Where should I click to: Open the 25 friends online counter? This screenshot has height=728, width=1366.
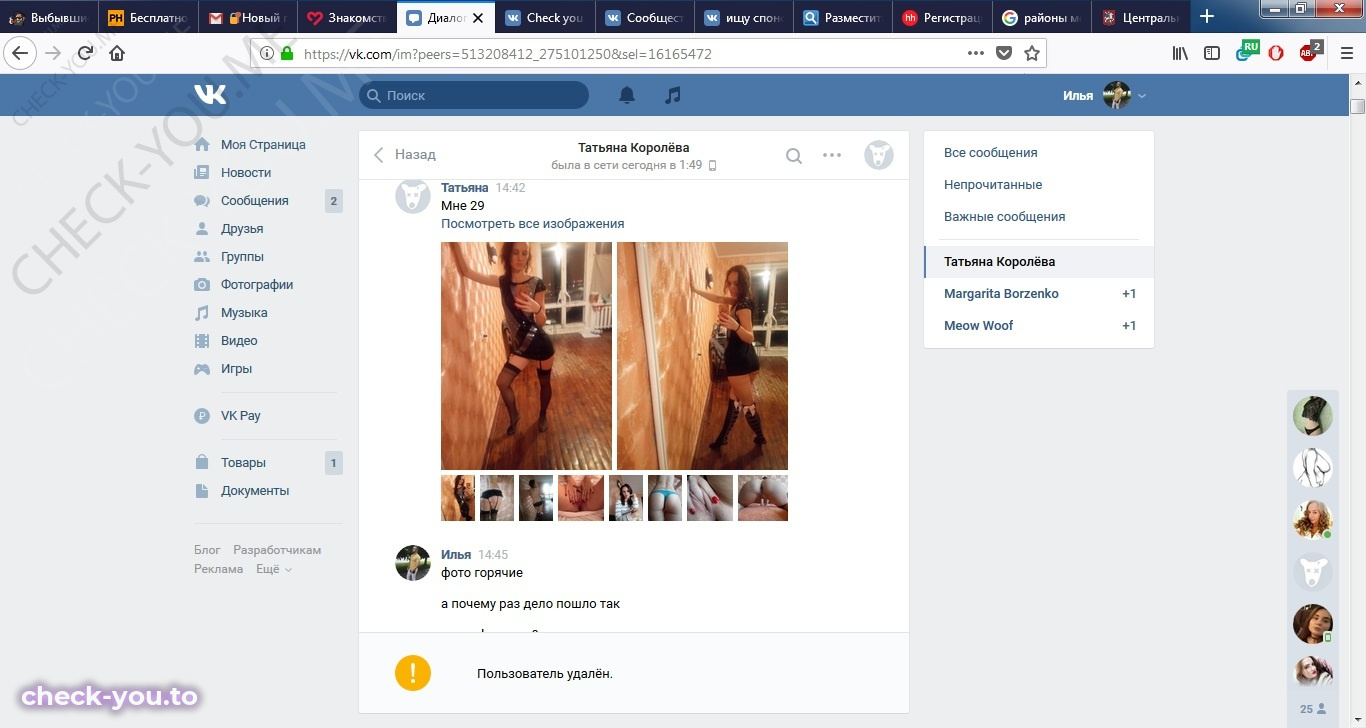[1313, 709]
